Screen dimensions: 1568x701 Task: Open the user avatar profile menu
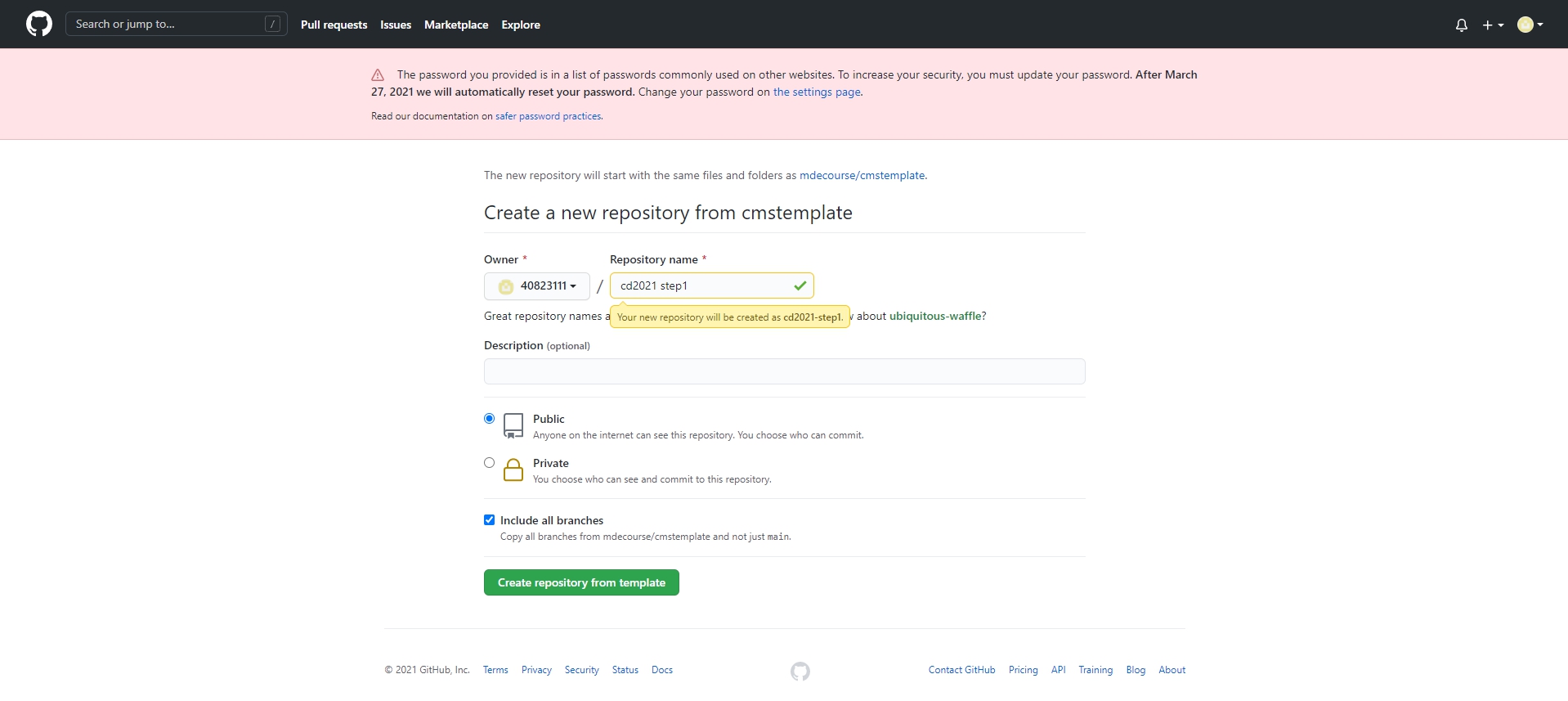click(1530, 25)
